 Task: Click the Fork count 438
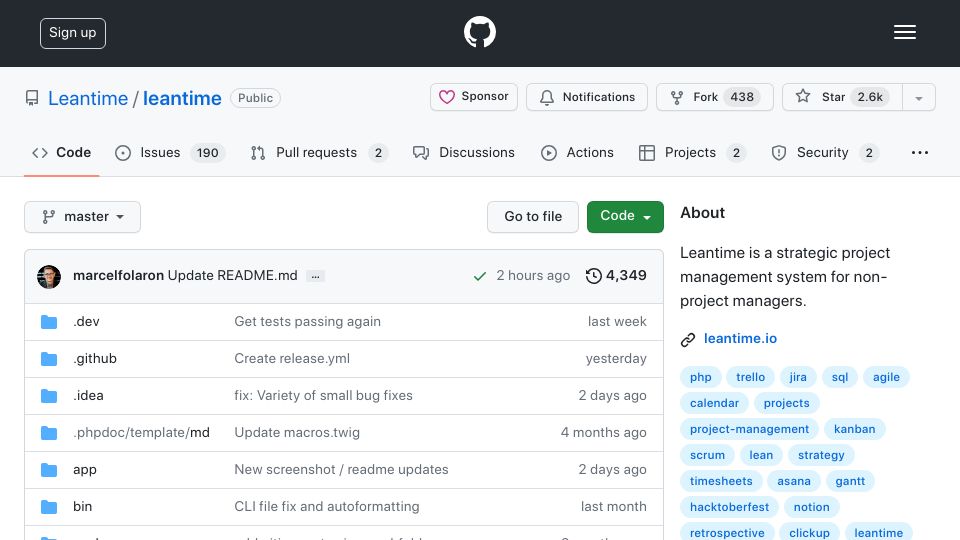point(741,97)
